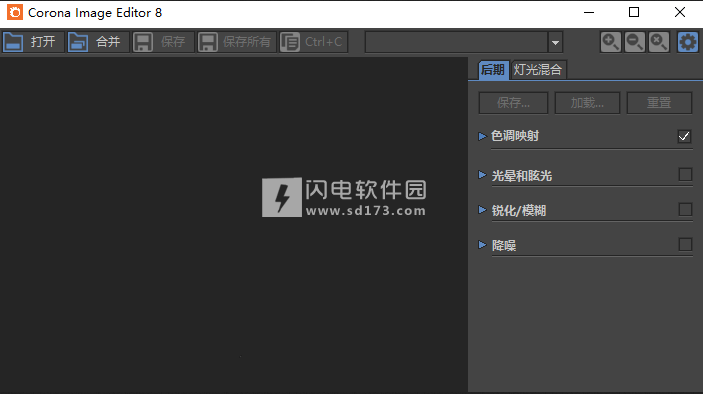Click the 锐化/模糊 section label
Screen dimensions: 703x394
tap(519, 211)
